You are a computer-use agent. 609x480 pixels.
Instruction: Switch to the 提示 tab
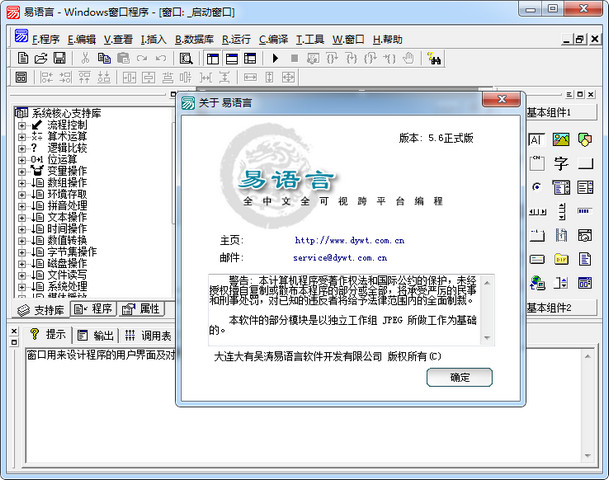(49, 335)
